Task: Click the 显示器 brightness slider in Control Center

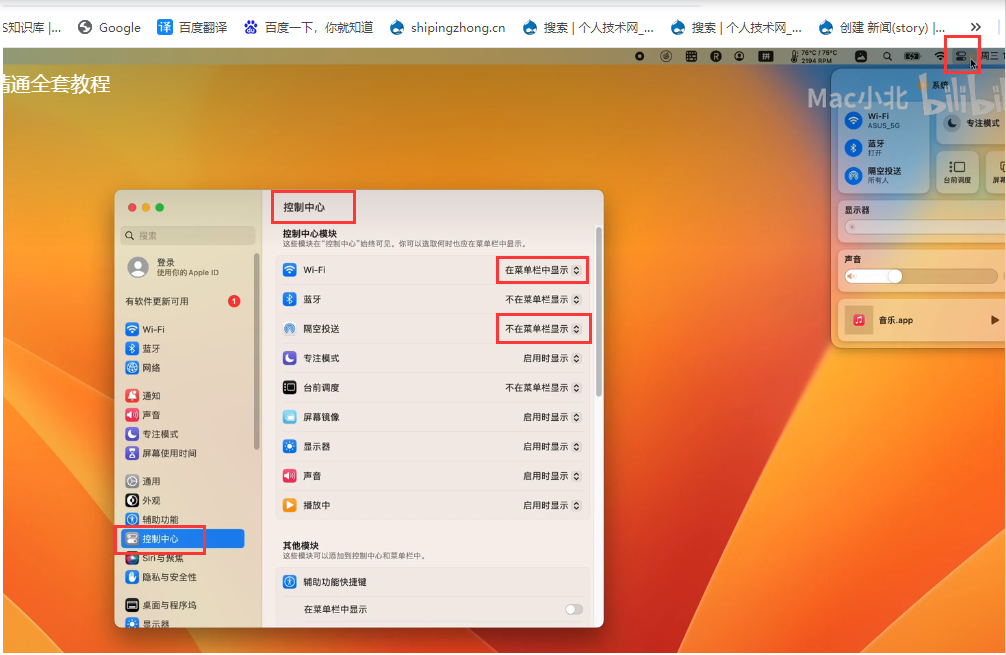Action: (x=925, y=227)
